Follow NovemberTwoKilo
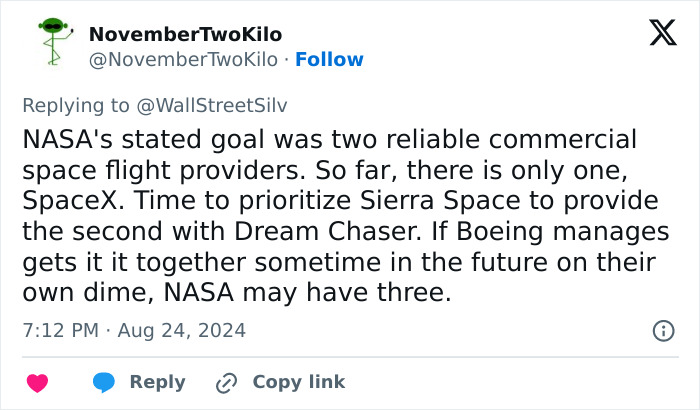This screenshot has width=700, height=410. click(329, 59)
